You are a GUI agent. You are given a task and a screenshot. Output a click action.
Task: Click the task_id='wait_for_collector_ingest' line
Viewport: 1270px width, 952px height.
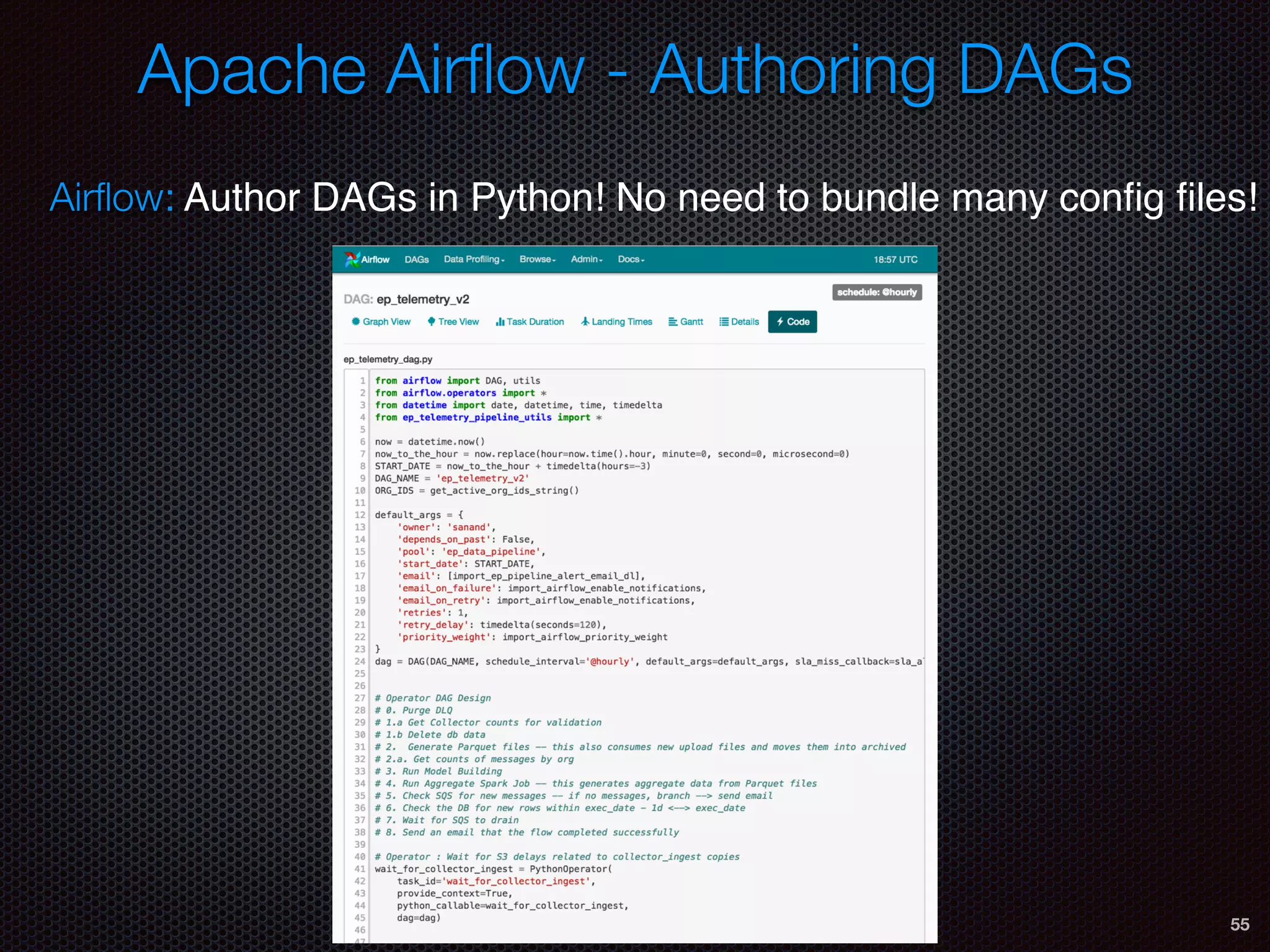(x=496, y=881)
